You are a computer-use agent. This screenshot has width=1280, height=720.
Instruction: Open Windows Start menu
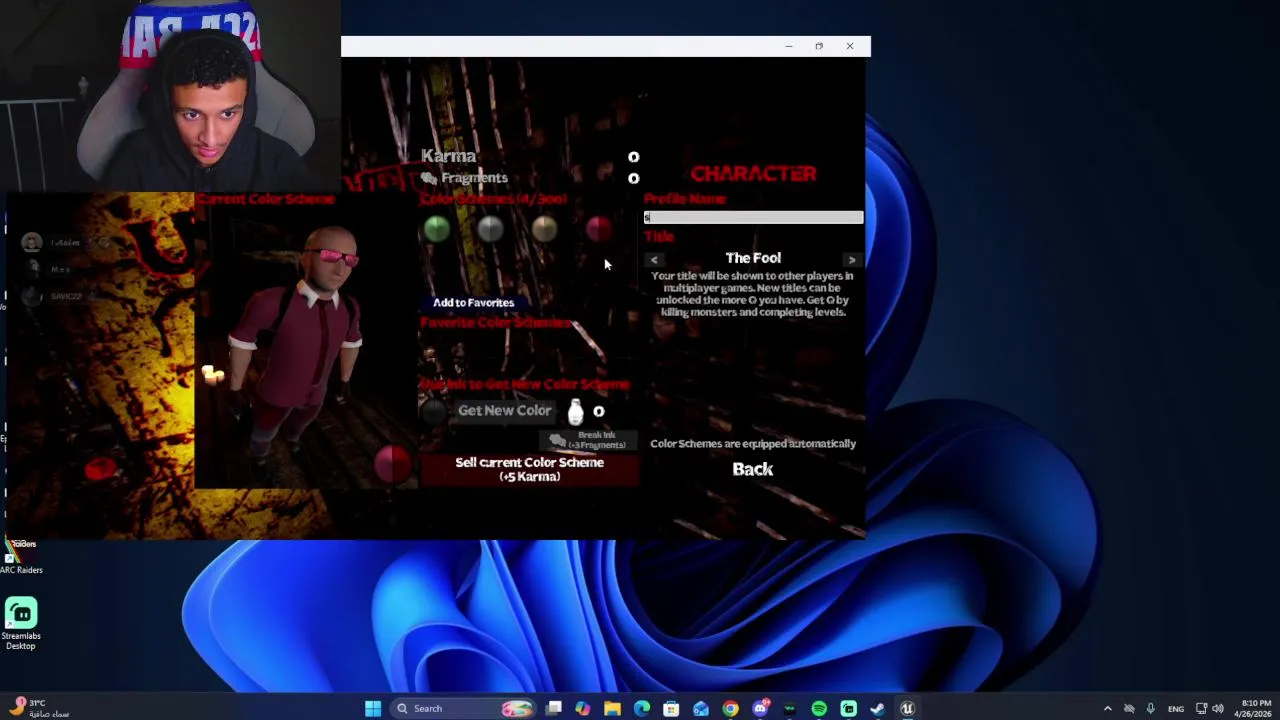coord(373,708)
